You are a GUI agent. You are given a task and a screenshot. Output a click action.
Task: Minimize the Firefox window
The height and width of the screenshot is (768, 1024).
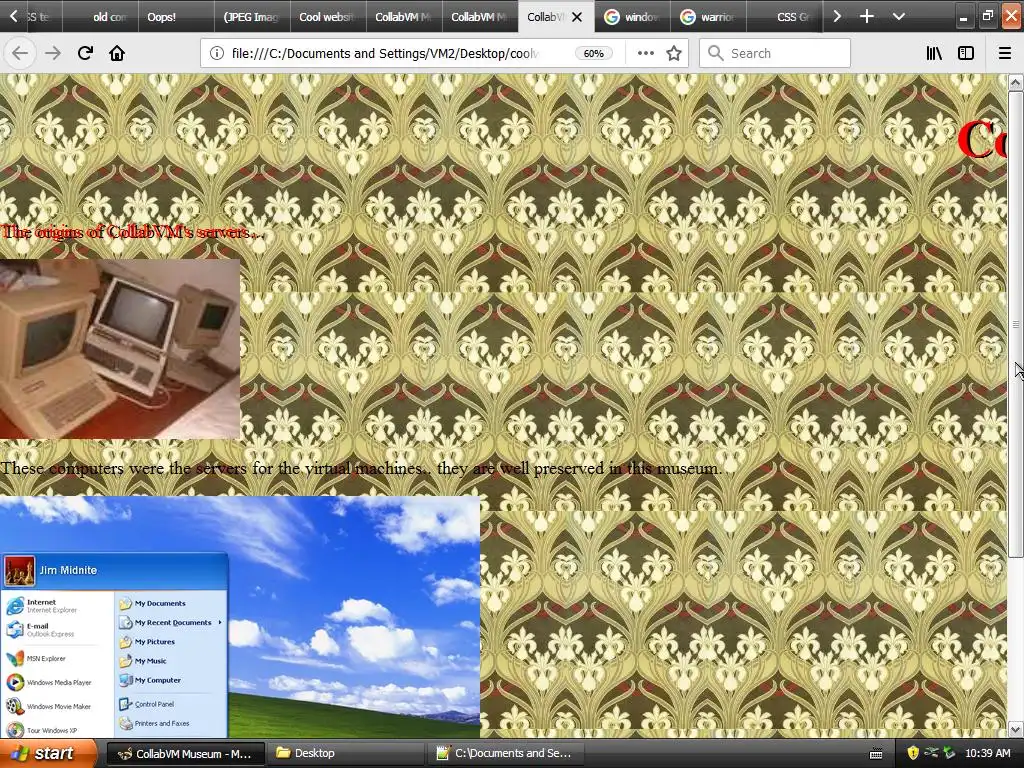963,16
